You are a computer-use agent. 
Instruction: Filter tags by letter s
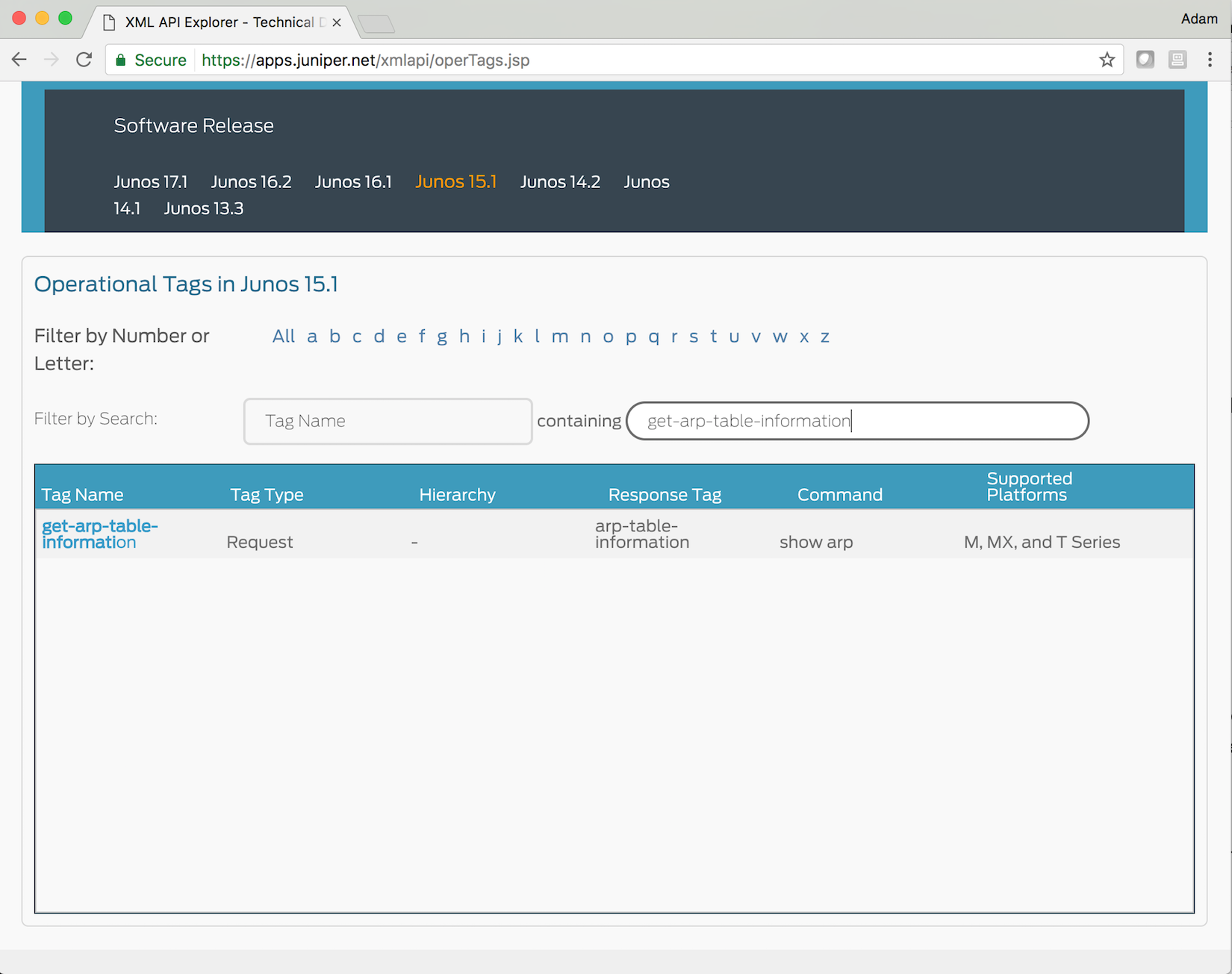point(694,336)
